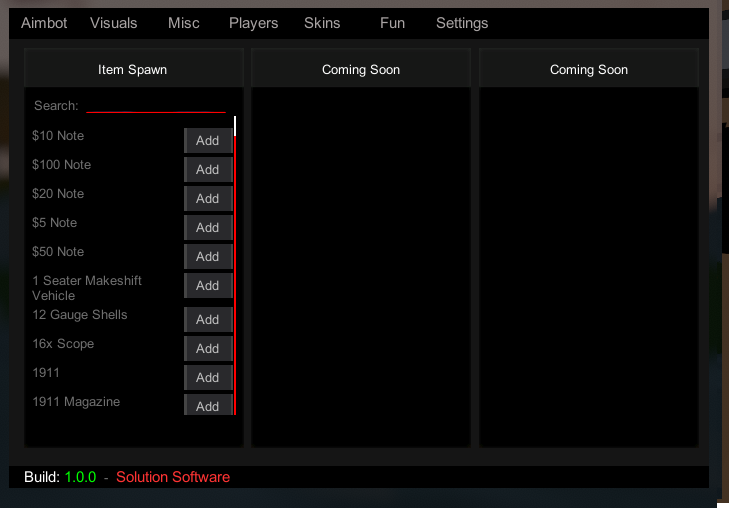The image size is (729, 508).
Task: Add the $50 Note item
Action: (x=208, y=257)
